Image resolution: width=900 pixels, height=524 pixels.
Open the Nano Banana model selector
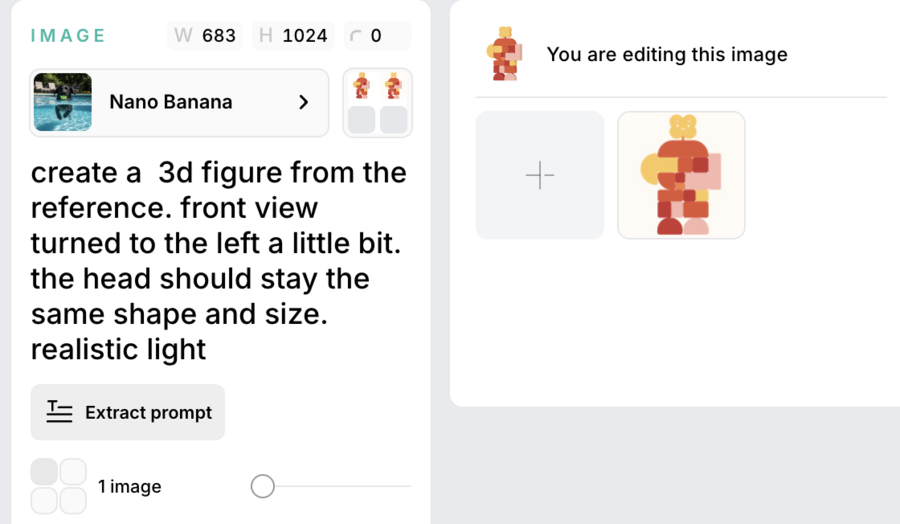180,102
